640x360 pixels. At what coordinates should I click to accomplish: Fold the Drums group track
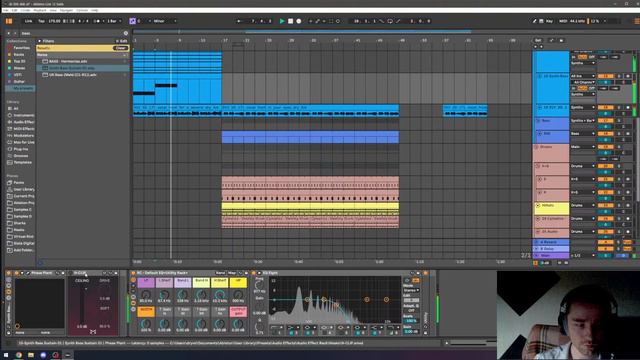point(537,147)
